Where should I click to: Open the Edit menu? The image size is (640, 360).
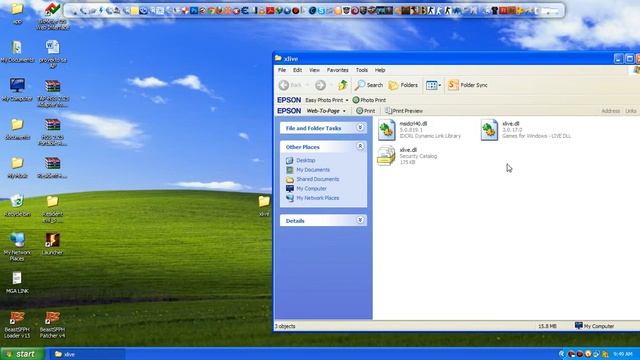(298, 70)
